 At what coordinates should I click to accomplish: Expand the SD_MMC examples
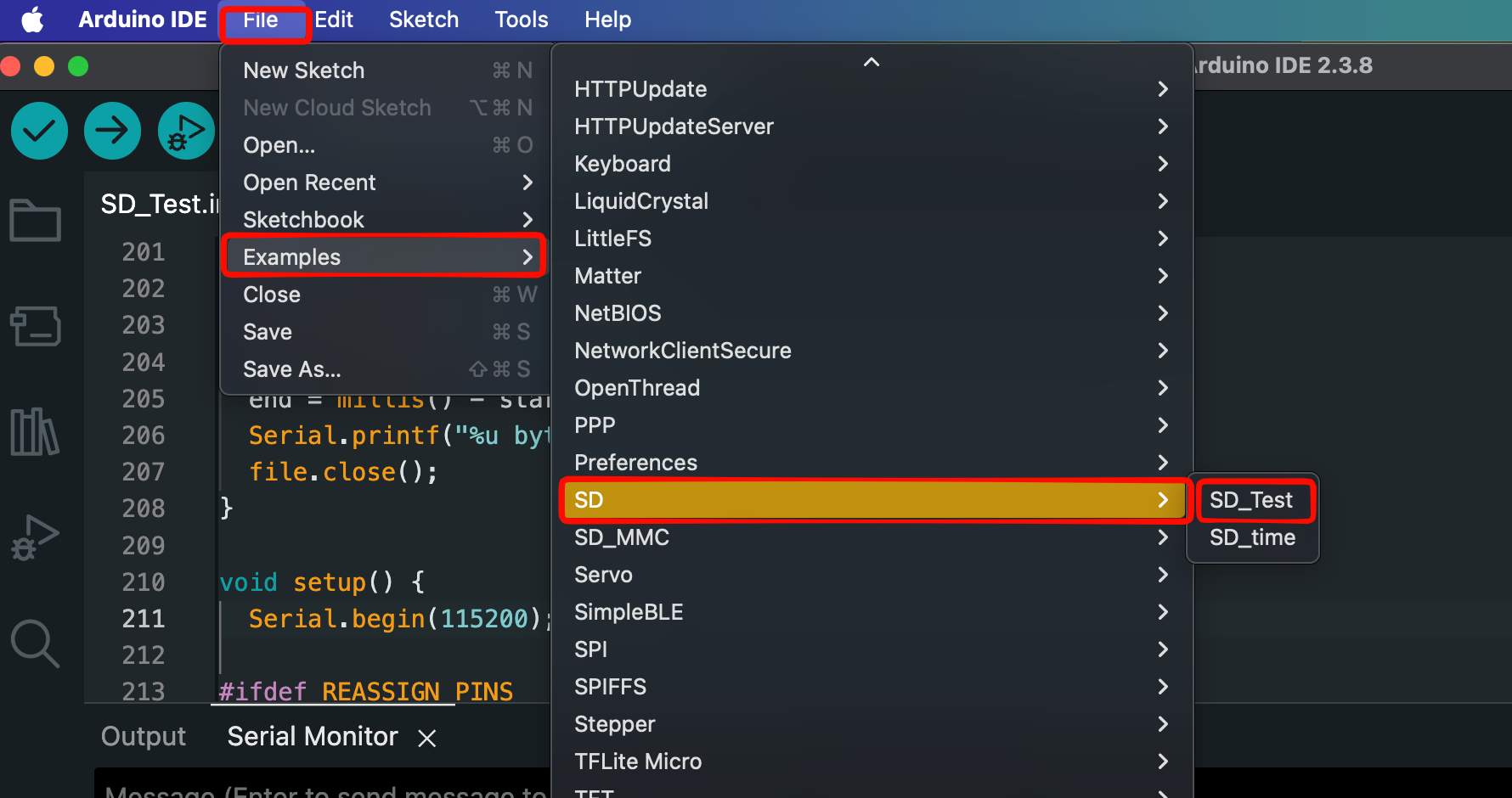point(872,537)
